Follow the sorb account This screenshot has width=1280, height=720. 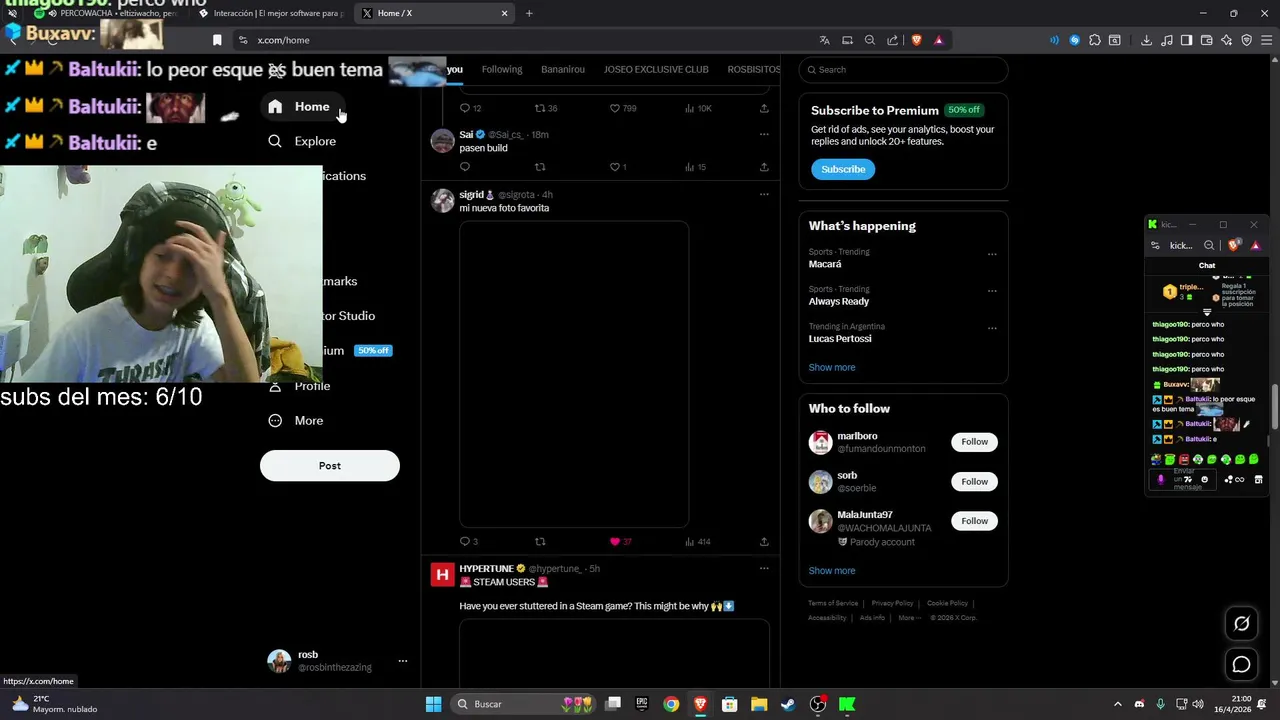(974, 481)
